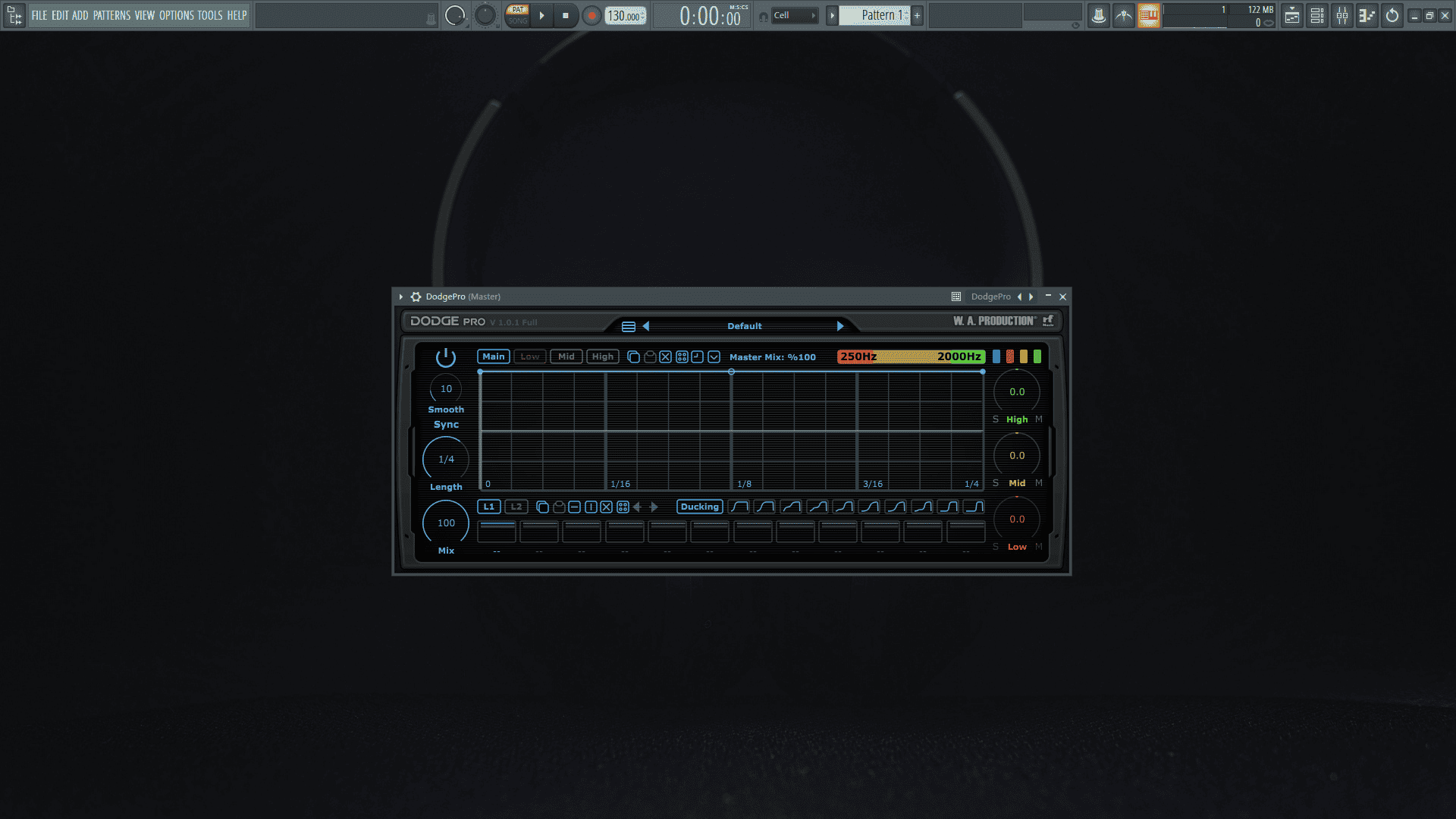Switch to the Main band tab
Image resolution: width=1456 pixels, height=819 pixels.
pos(493,356)
